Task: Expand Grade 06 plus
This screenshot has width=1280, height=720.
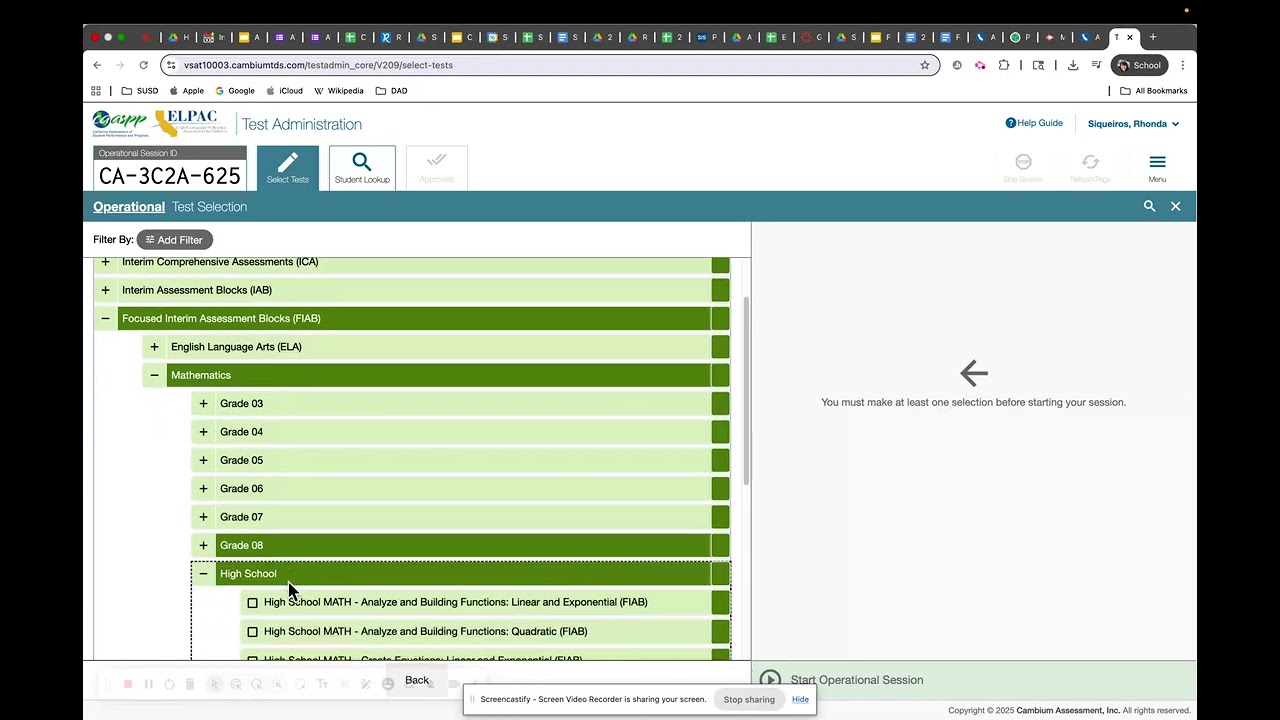Action: [203, 489]
